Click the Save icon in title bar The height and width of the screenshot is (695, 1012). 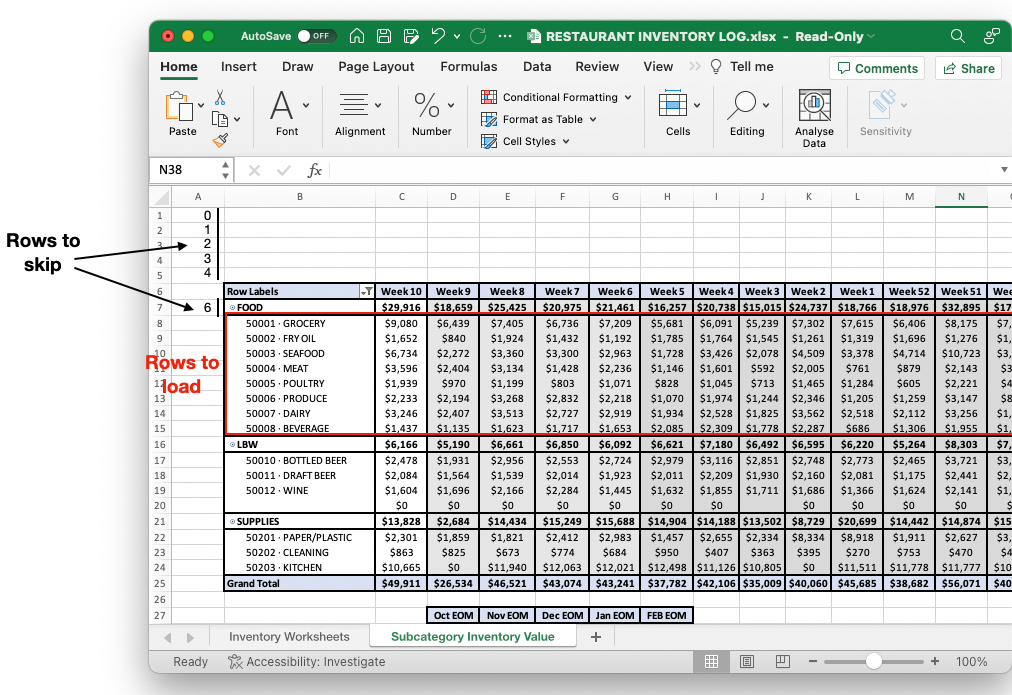coord(384,36)
